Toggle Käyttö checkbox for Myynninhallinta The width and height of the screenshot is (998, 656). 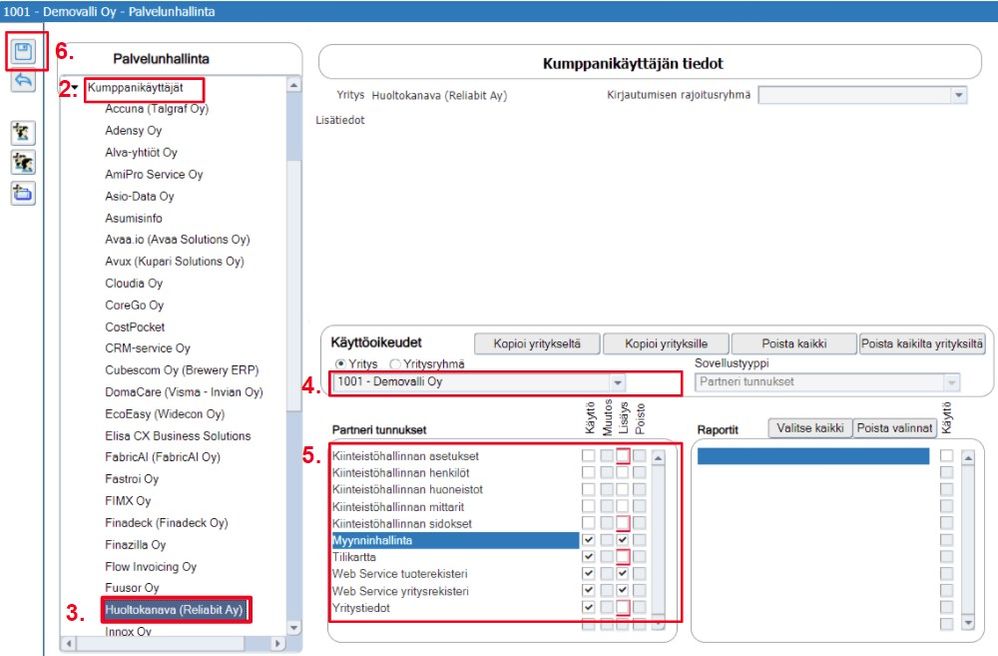tap(588, 540)
